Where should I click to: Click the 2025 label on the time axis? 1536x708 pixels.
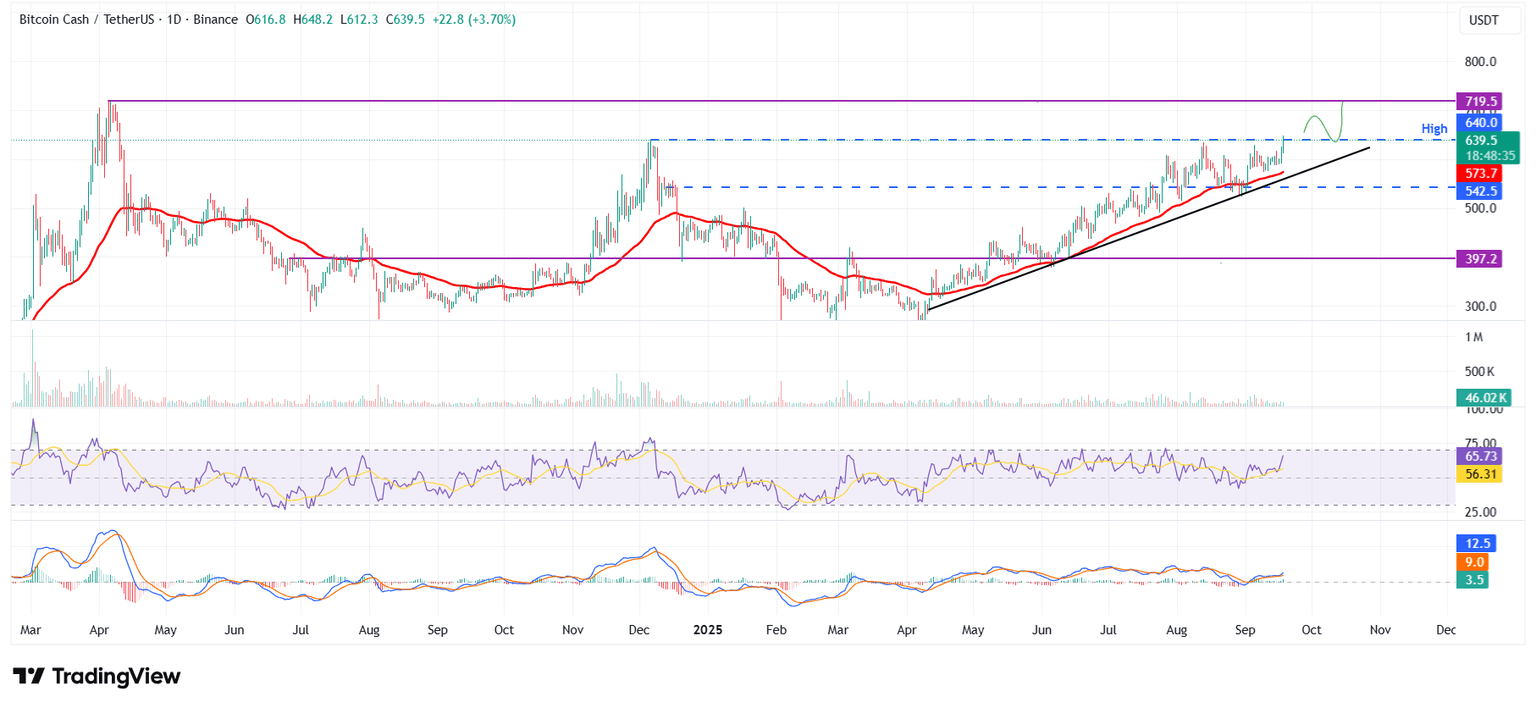point(708,630)
